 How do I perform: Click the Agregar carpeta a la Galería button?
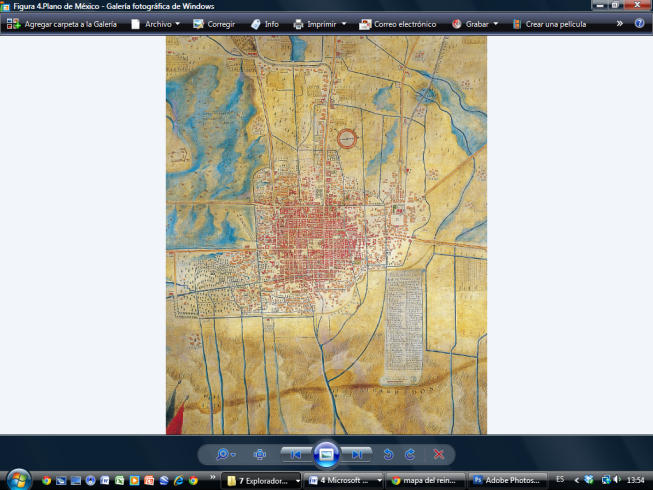[62, 24]
